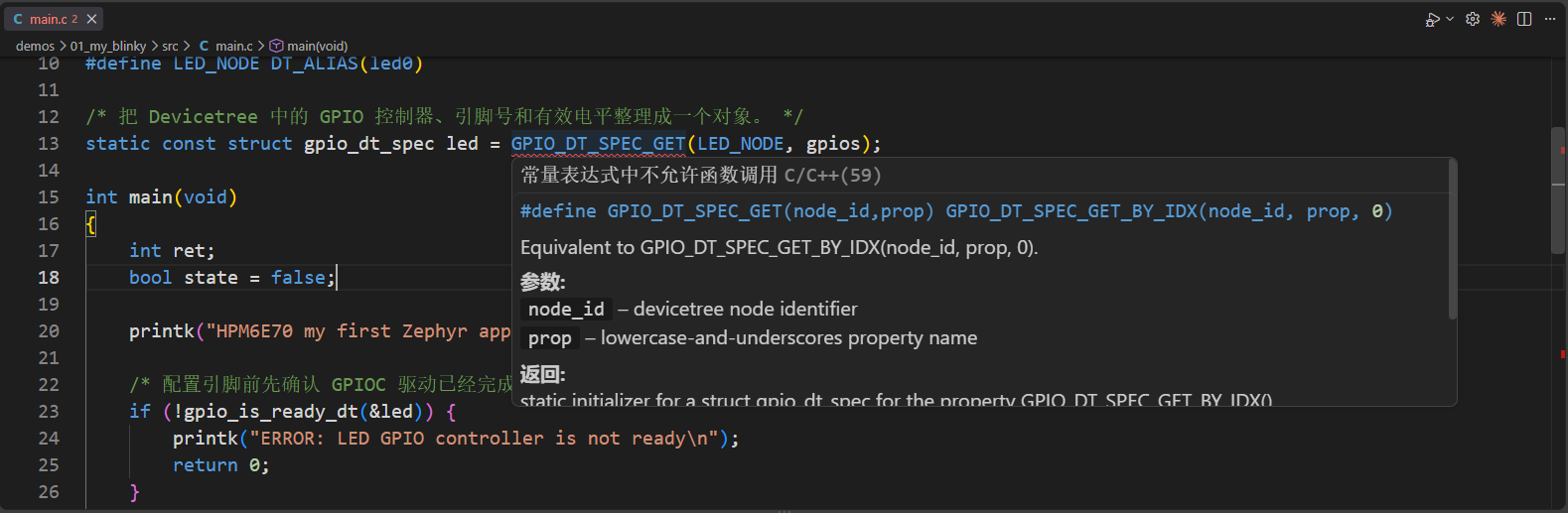Click the opening brace on line 16
The image size is (1568, 513).
pyautogui.click(x=90, y=224)
